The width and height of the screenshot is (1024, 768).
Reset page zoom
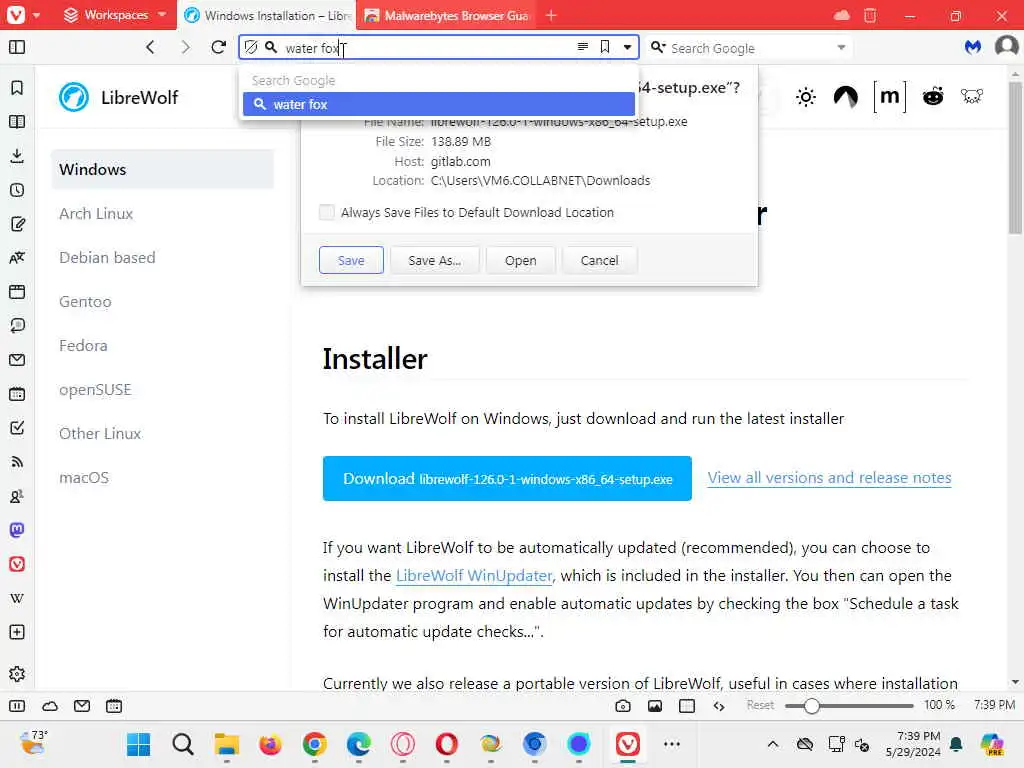tap(760, 705)
